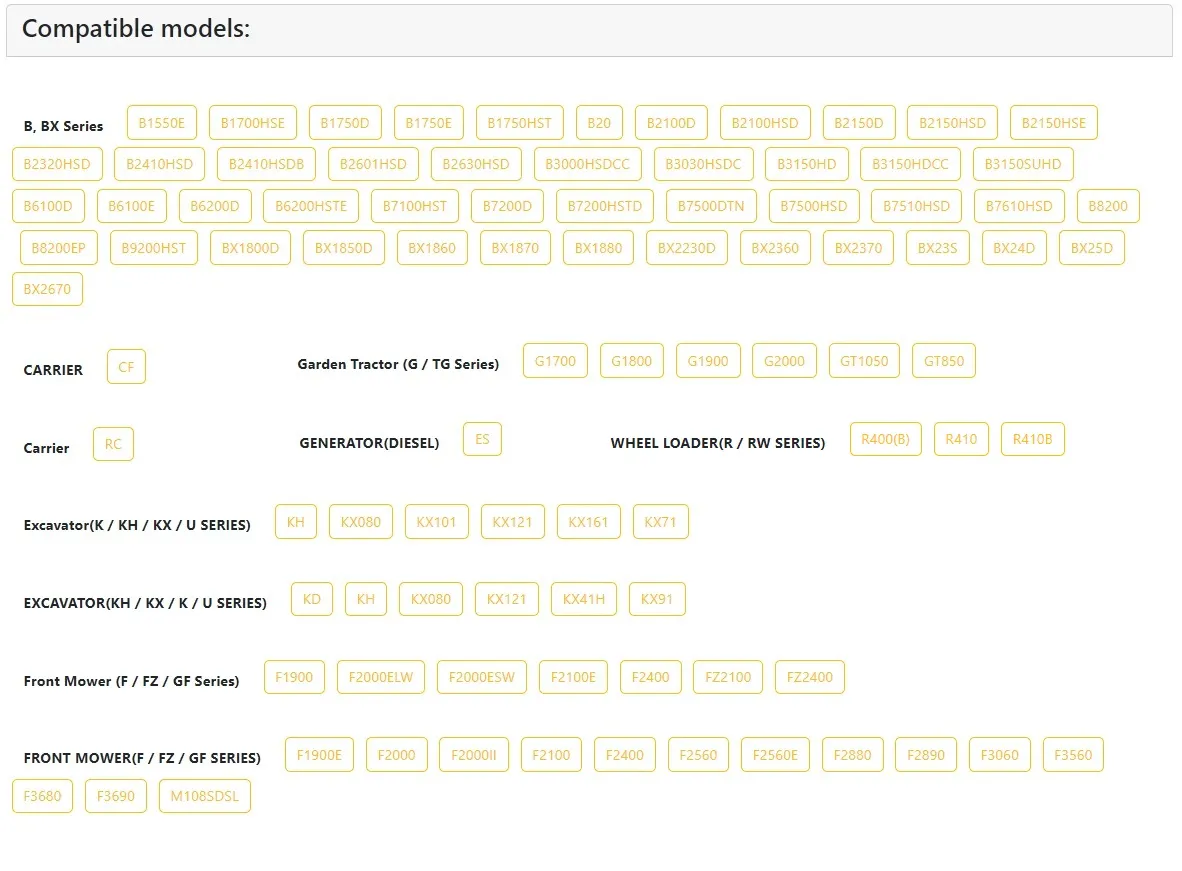Choose the F3060 model tag
Image resolution: width=1182 pixels, height=871 pixels.
coord(1000,755)
